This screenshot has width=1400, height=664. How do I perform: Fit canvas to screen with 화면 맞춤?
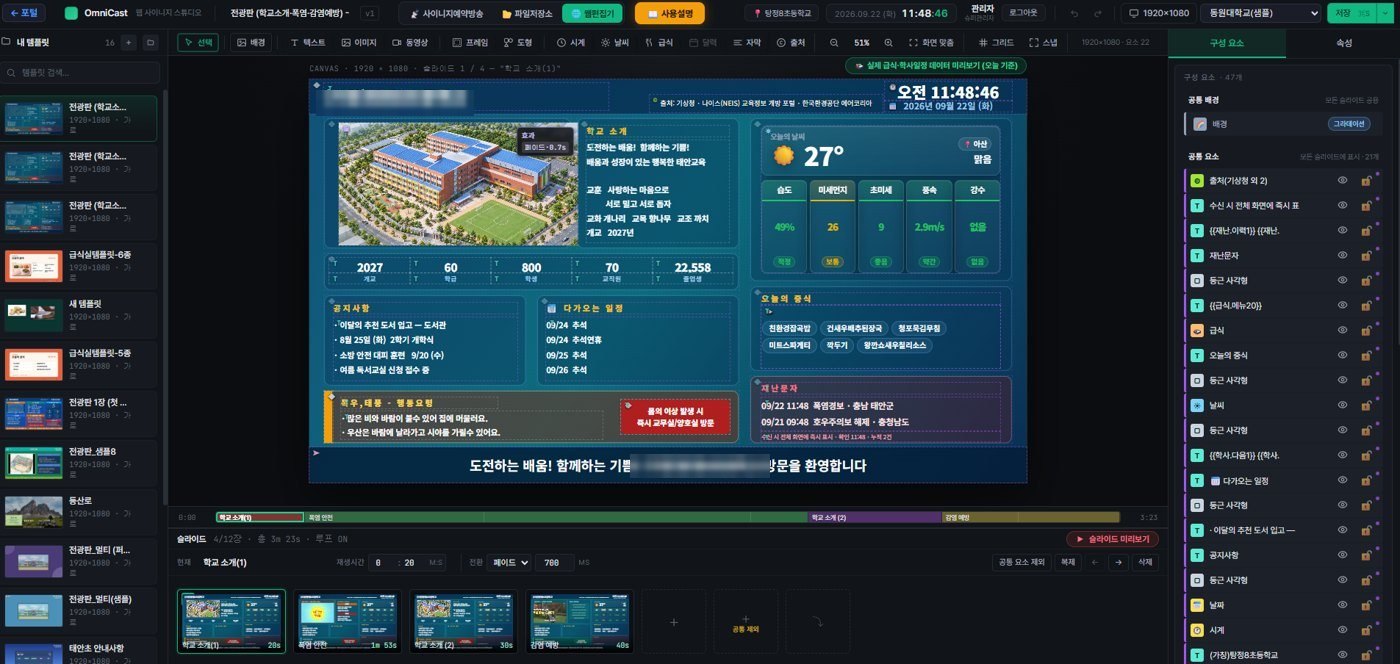point(931,43)
